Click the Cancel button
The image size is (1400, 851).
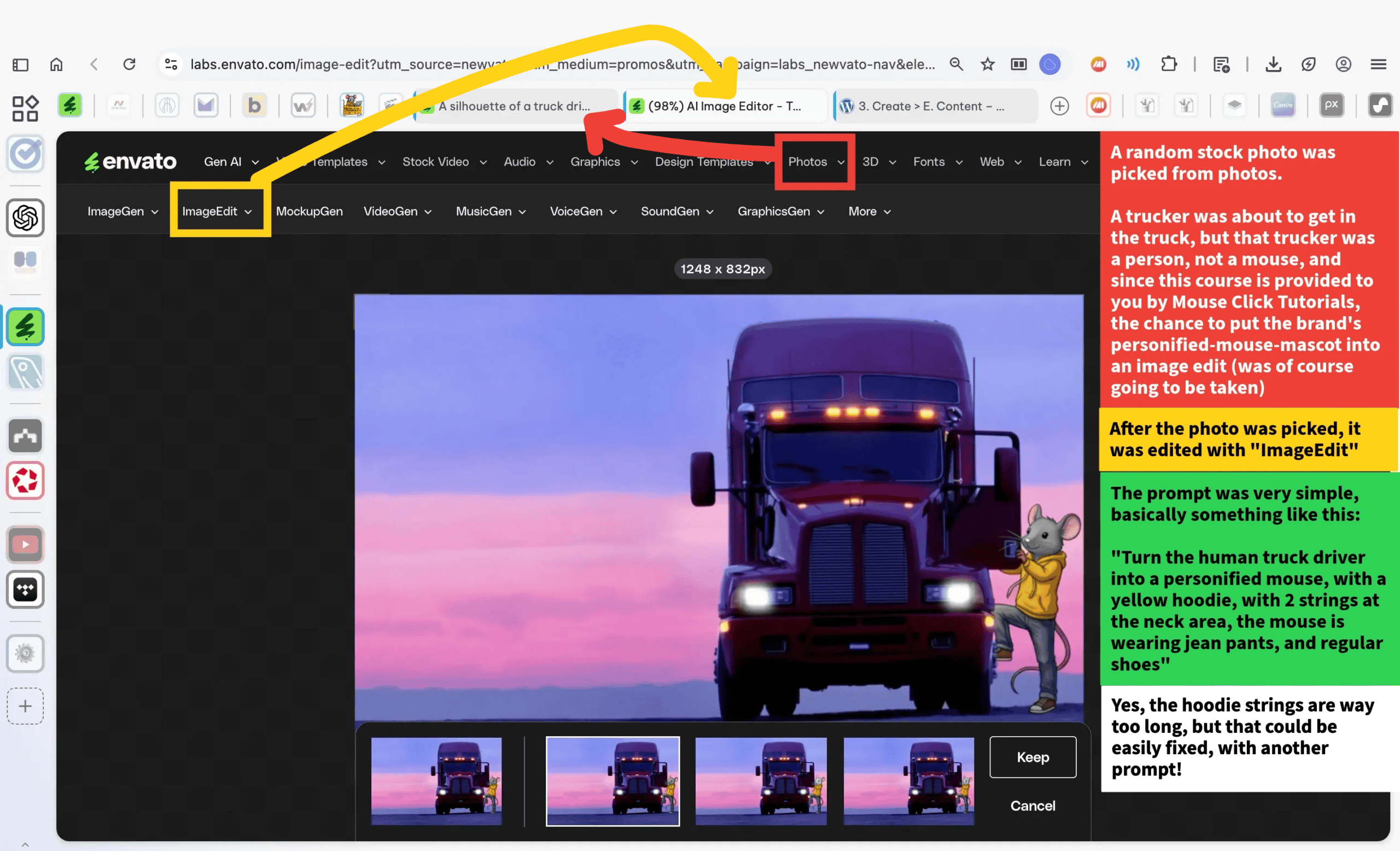pyautogui.click(x=1032, y=806)
